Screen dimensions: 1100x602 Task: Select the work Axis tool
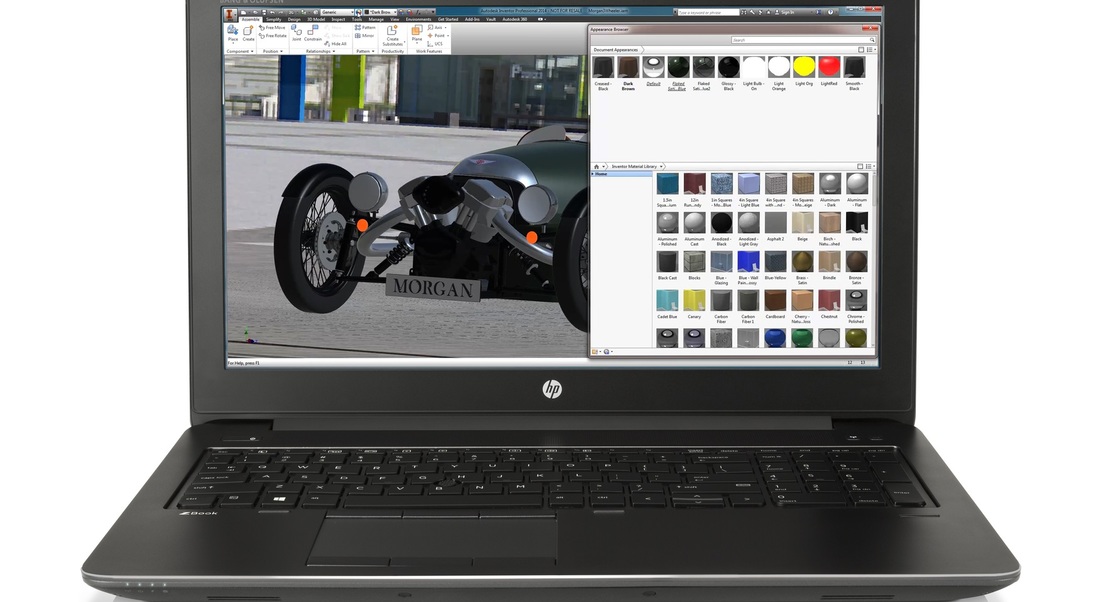click(x=436, y=27)
